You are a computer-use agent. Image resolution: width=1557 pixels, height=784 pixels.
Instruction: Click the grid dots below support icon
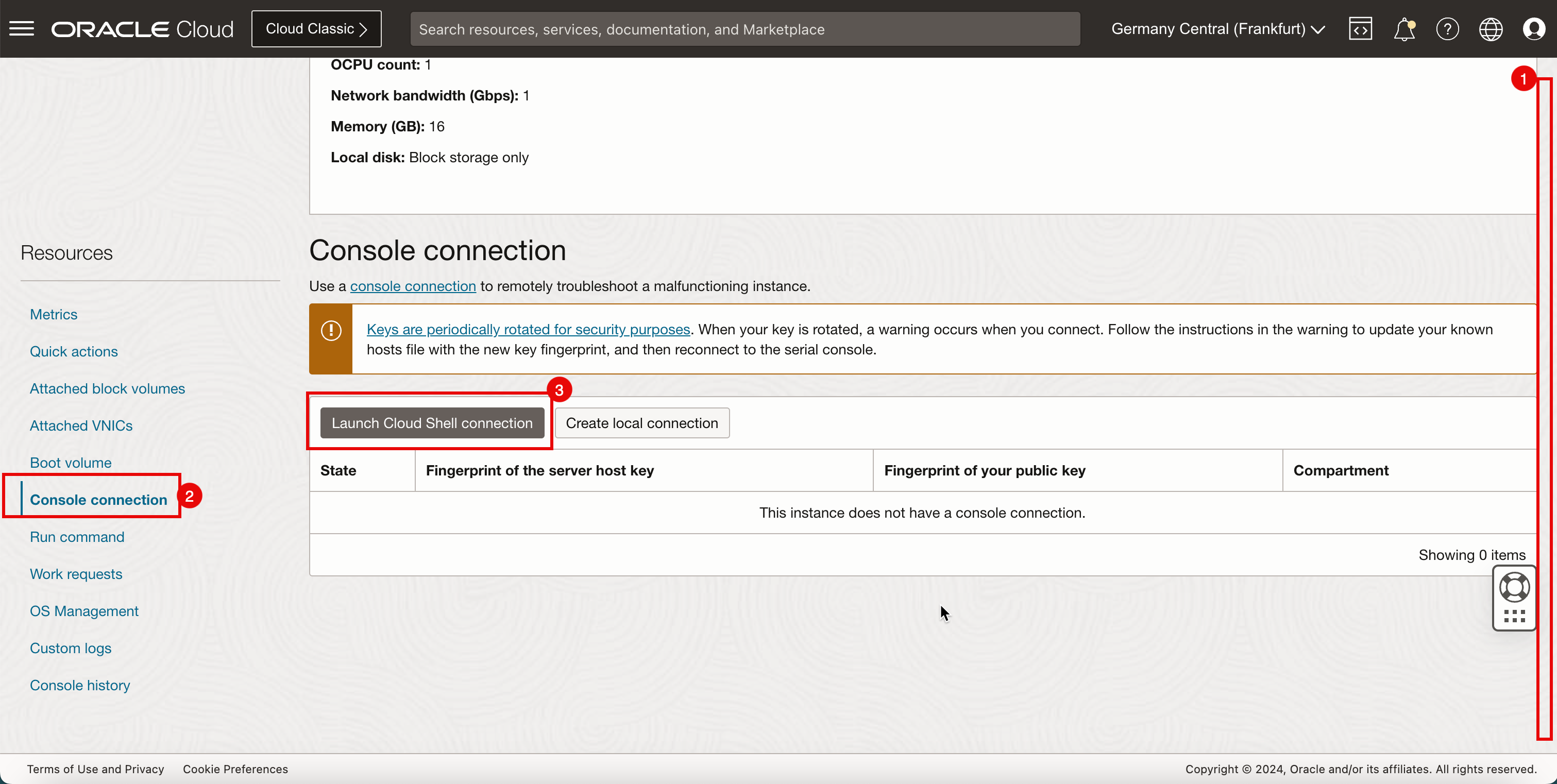pyautogui.click(x=1514, y=616)
